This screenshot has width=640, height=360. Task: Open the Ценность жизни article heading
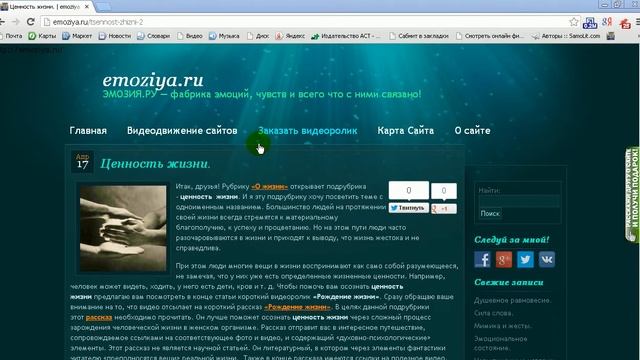point(156,164)
